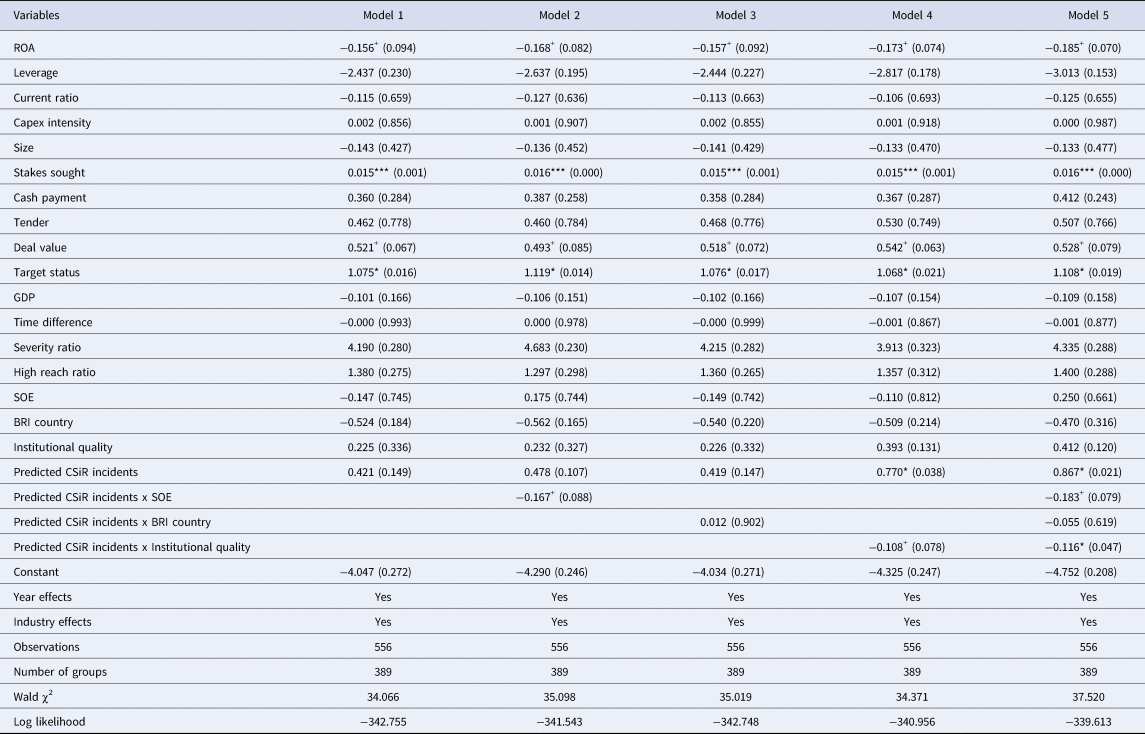
Task: Click the Wald value 37.520
Action: pos(1089,697)
